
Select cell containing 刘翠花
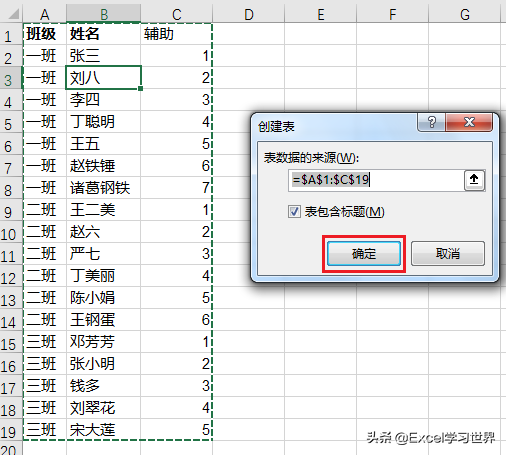[104, 408]
